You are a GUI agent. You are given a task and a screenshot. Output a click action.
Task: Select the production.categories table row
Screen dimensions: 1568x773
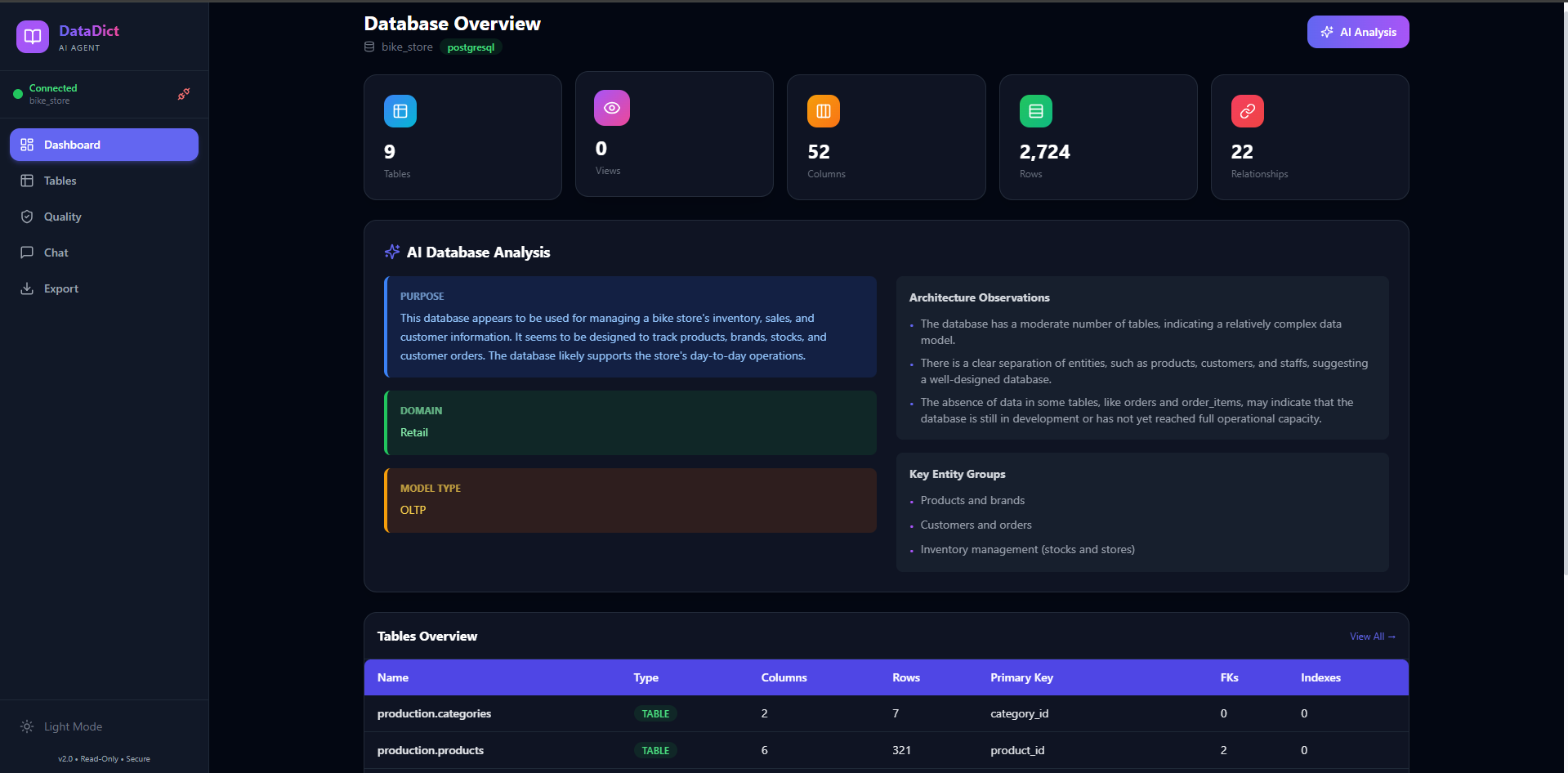(x=887, y=713)
